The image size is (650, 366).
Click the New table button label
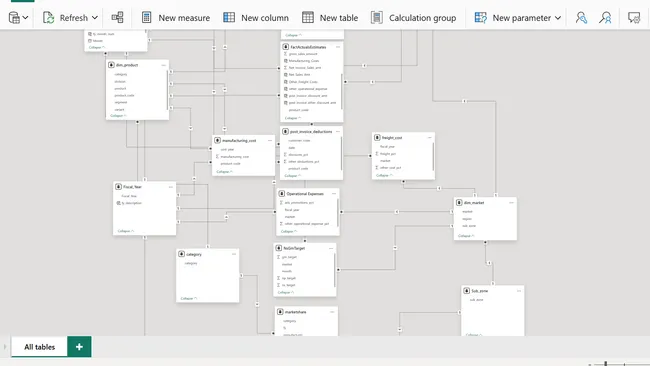(x=339, y=18)
